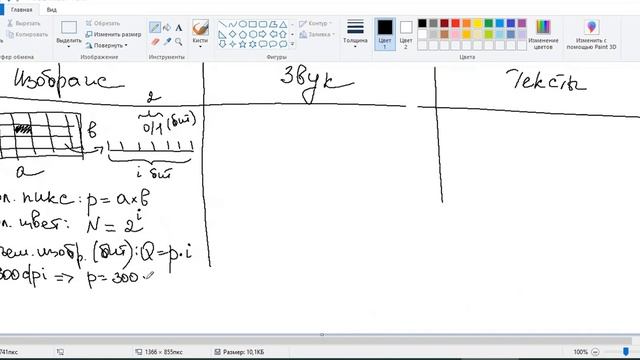Click the Копировать copy button
Viewport: 640px width, 360px height.
(28, 35)
